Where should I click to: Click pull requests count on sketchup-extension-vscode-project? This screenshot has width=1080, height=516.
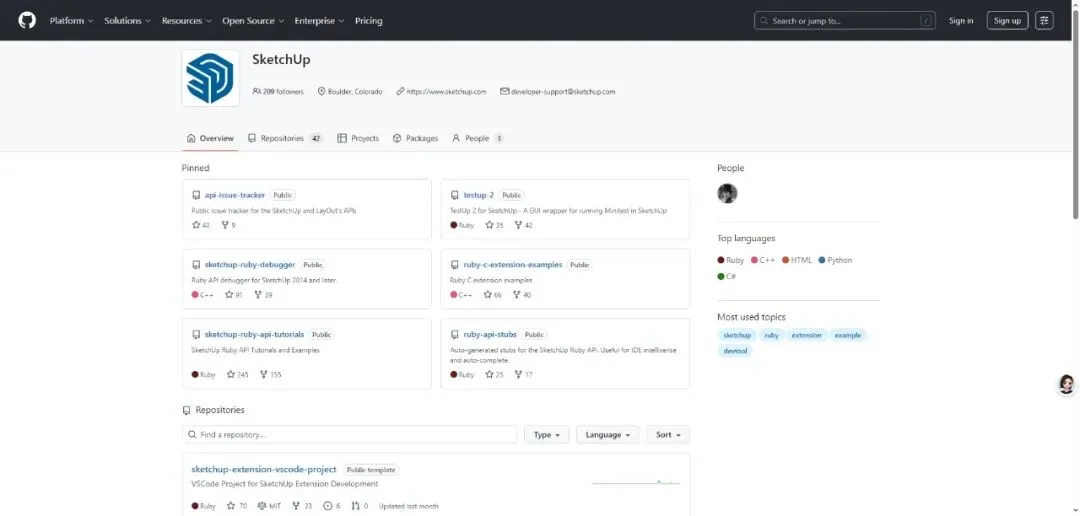pyautogui.click(x=360, y=506)
